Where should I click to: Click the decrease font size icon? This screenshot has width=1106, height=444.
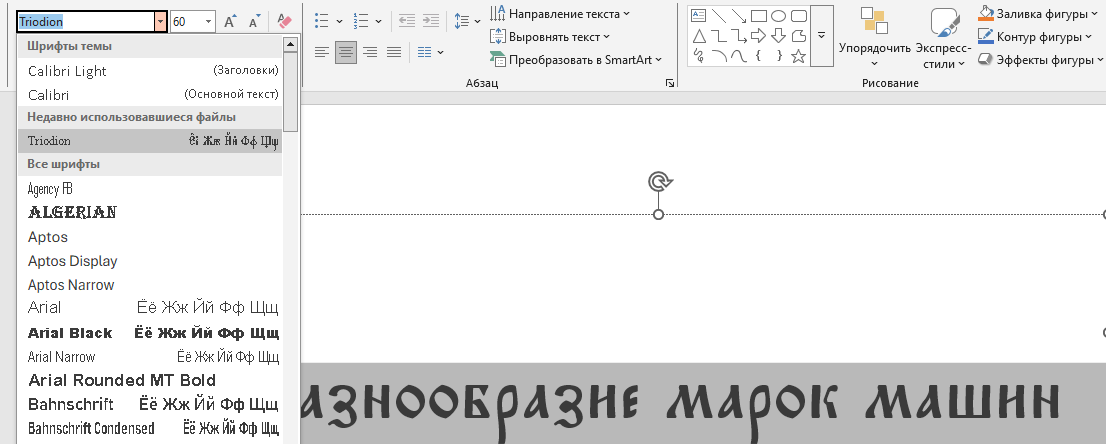(255, 21)
